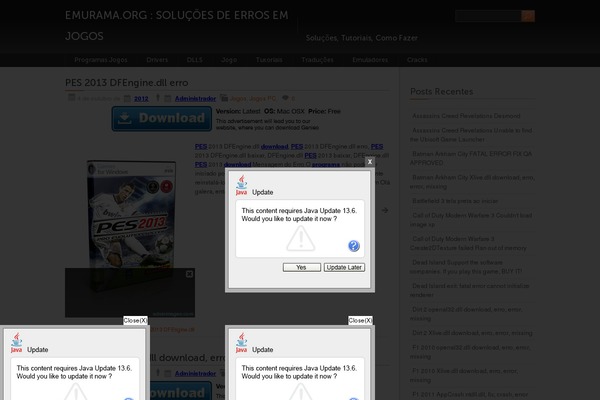Click the download link in article first line
This screenshot has height=400, width=600.
[x=274, y=147]
